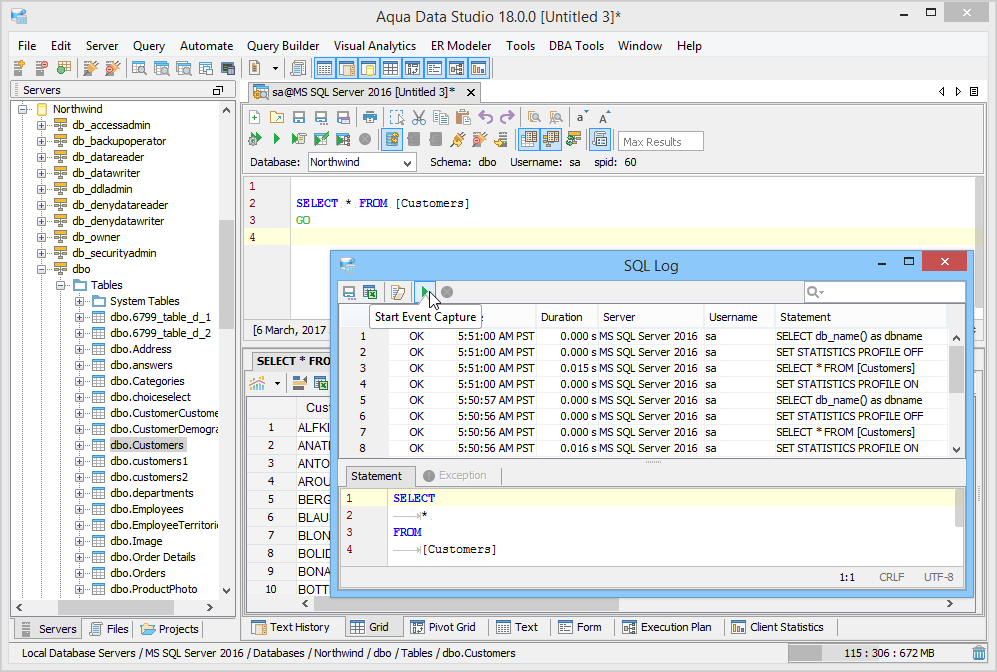Select the Statement tab in SQL Log
Image resolution: width=997 pixels, height=672 pixels.
376,476
